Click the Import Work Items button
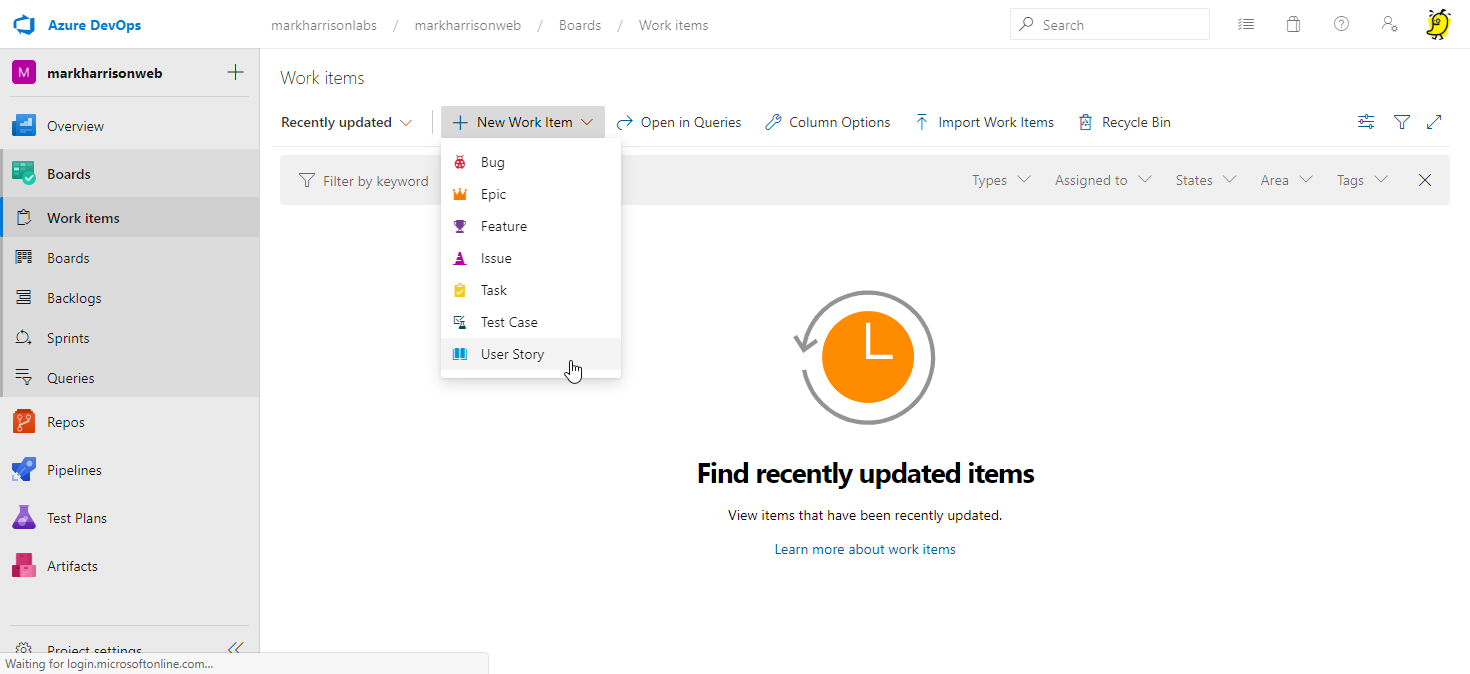Screen dimensions: 1470x674 [x=984, y=122]
